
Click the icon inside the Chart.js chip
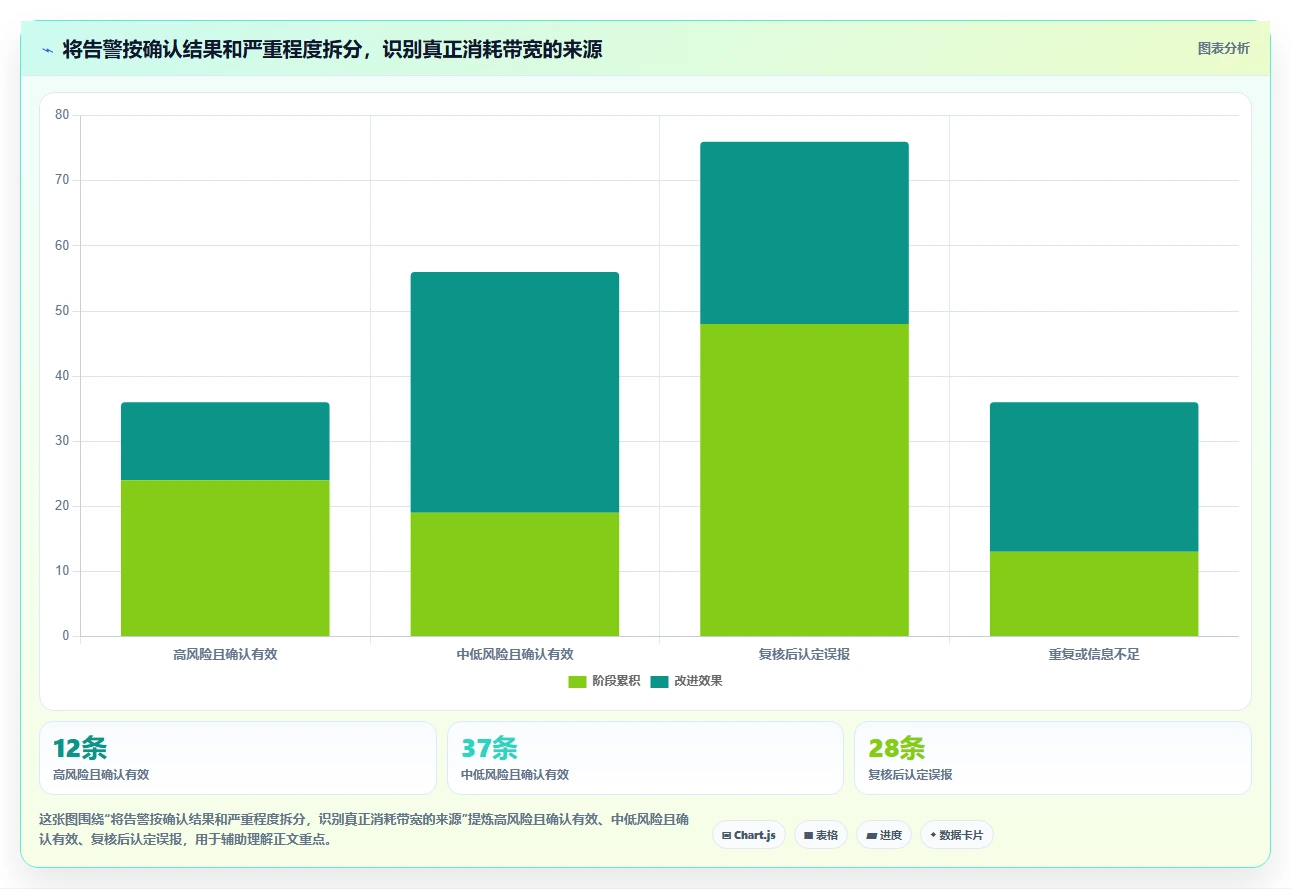[x=726, y=835]
